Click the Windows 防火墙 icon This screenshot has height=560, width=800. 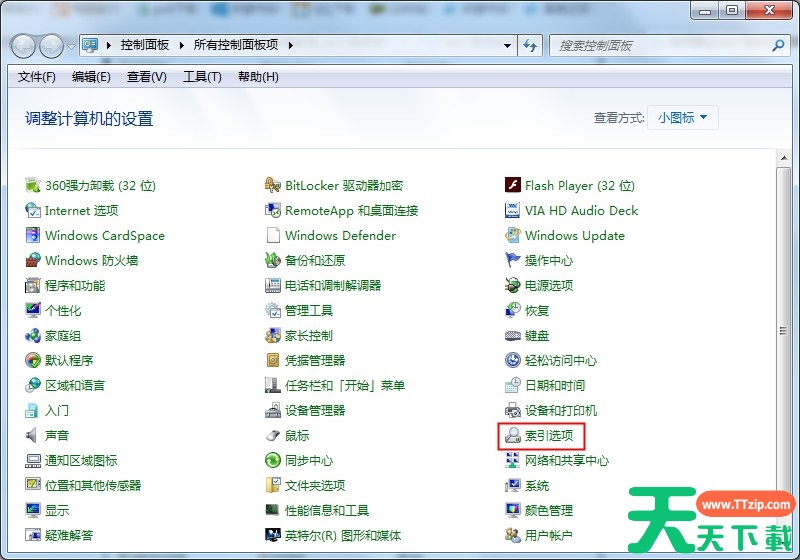(33, 260)
